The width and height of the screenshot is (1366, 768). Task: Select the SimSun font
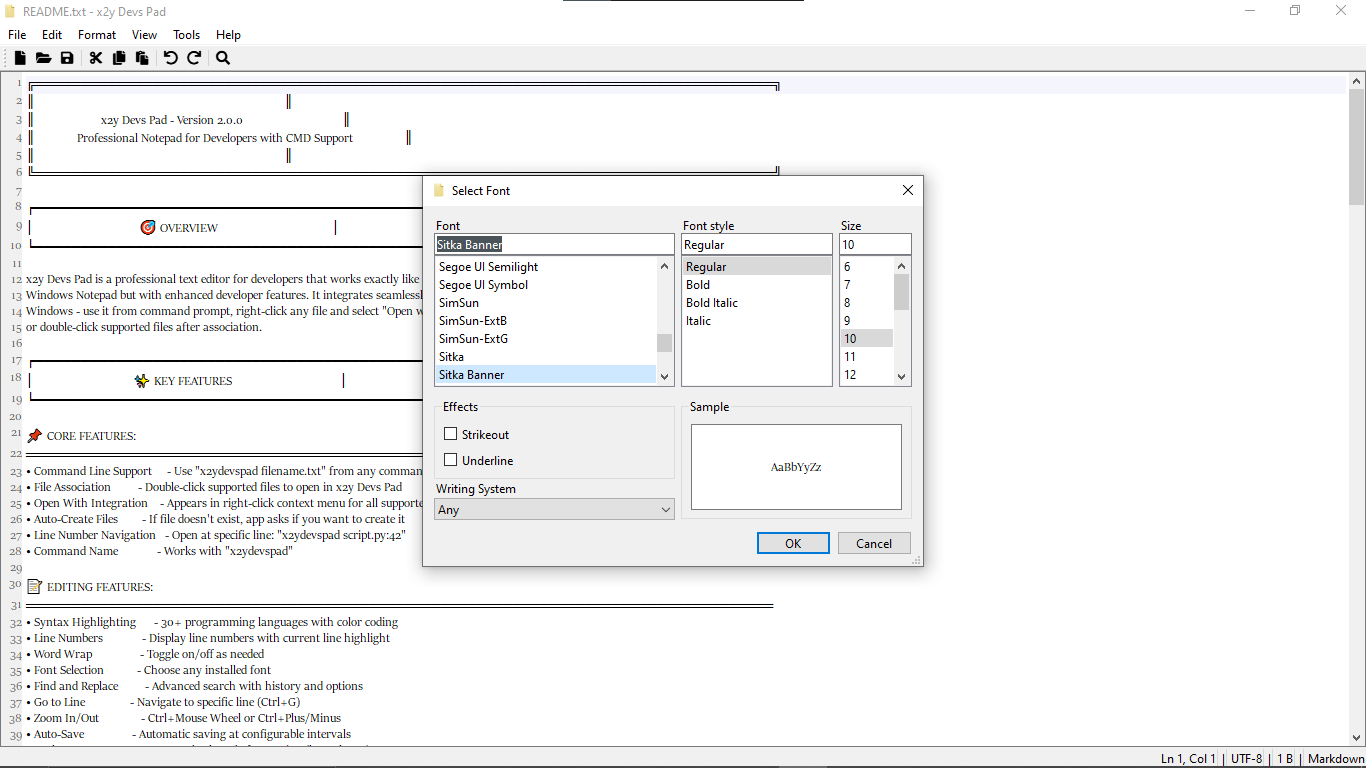click(546, 303)
